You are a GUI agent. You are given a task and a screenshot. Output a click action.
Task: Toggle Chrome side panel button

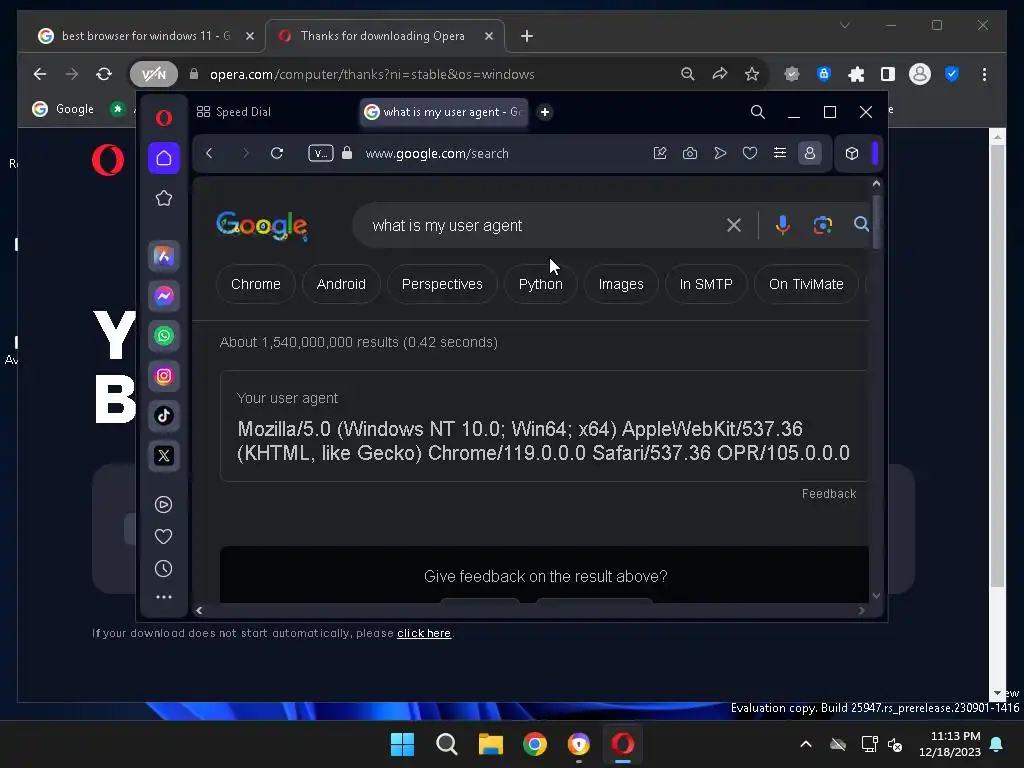pos(888,74)
